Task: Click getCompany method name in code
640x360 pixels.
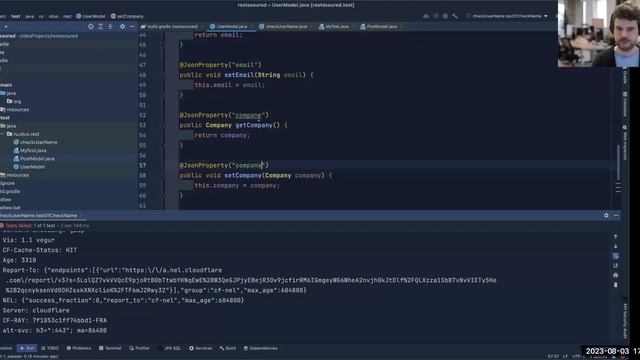Action: click(254, 125)
